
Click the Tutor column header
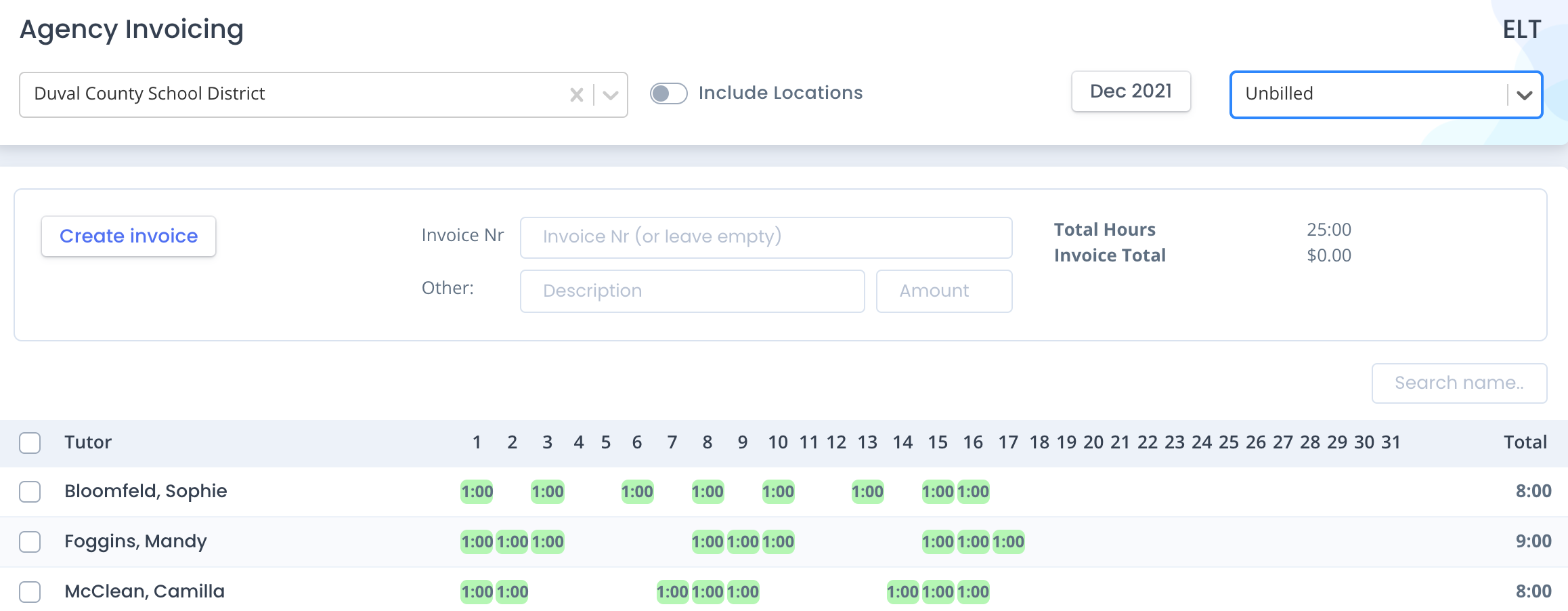(88, 442)
